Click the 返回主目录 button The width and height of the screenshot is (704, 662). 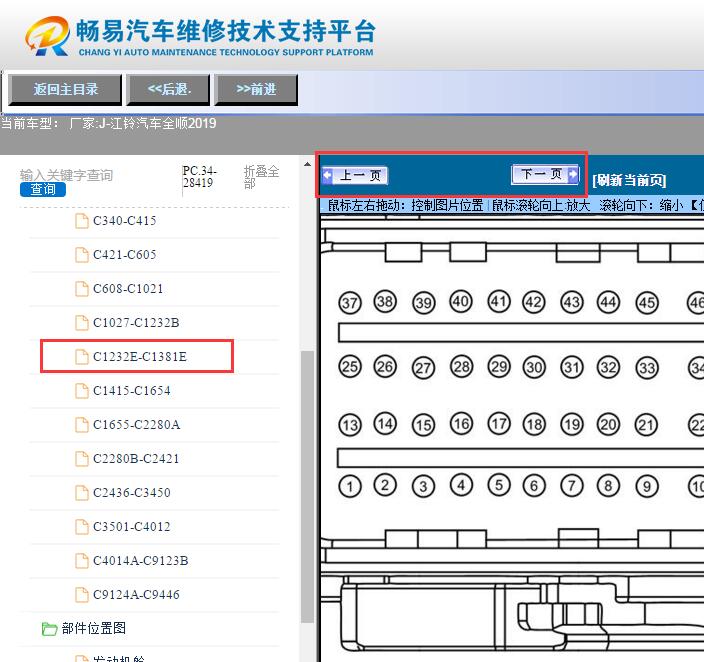65,89
